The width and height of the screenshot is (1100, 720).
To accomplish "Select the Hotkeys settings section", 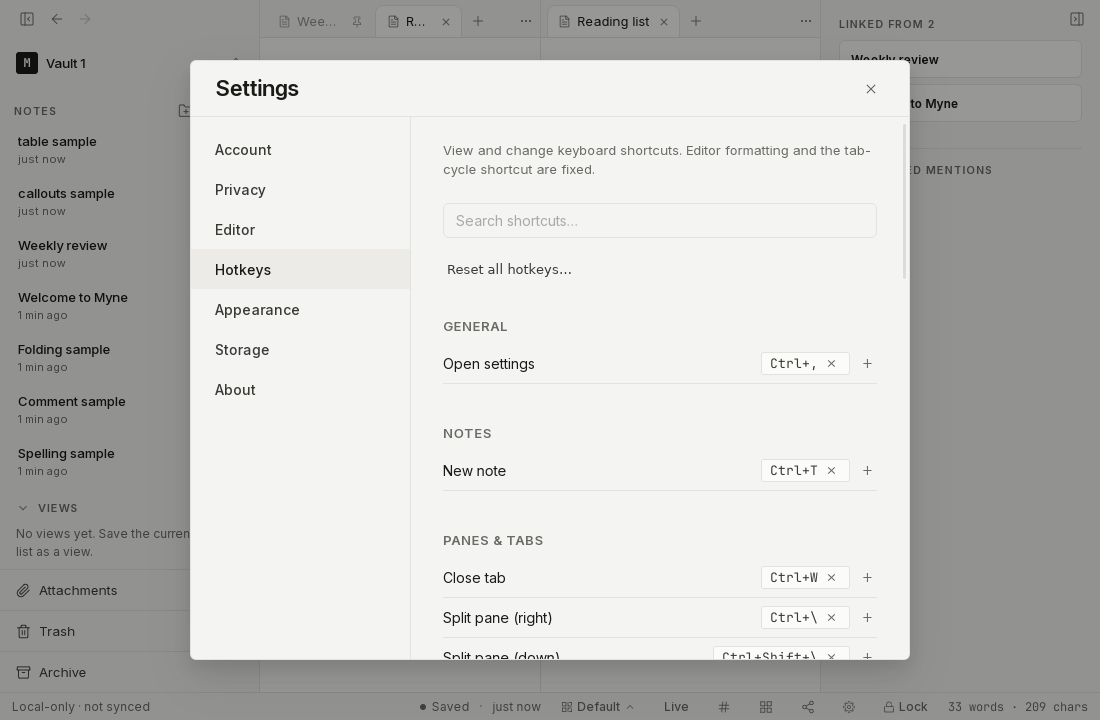I will pyautogui.click(x=300, y=269).
